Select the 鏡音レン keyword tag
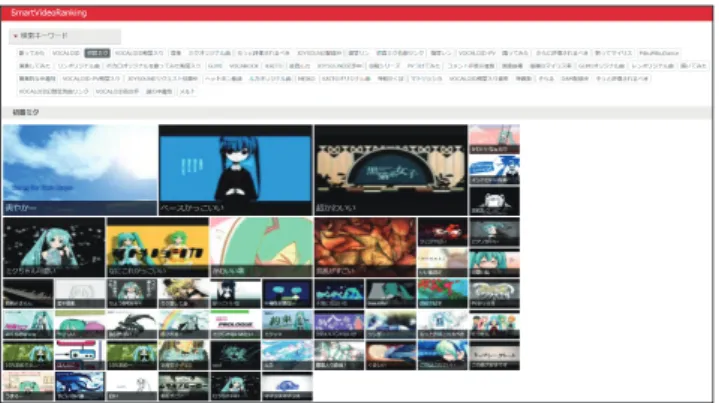Image resolution: width=719 pixels, height=403 pixels. click(x=441, y=53)
